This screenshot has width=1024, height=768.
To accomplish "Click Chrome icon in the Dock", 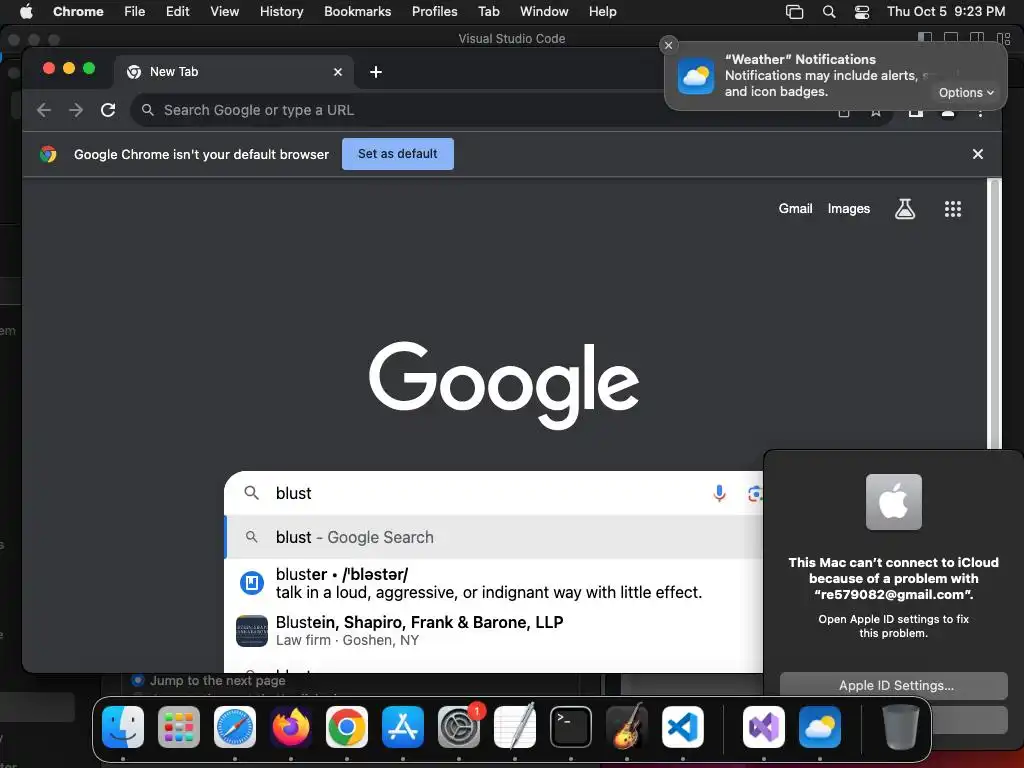I will pos(347,727).
